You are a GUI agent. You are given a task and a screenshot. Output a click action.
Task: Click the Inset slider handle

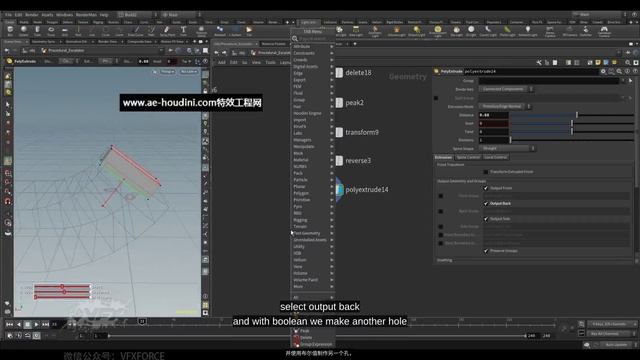pos(572,123)
